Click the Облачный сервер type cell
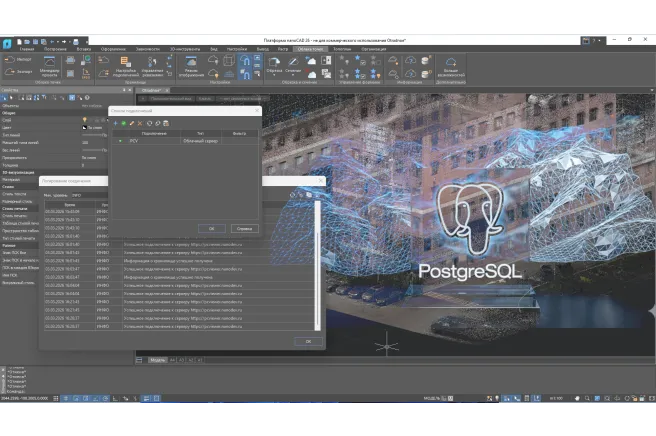 coord(200,141)
